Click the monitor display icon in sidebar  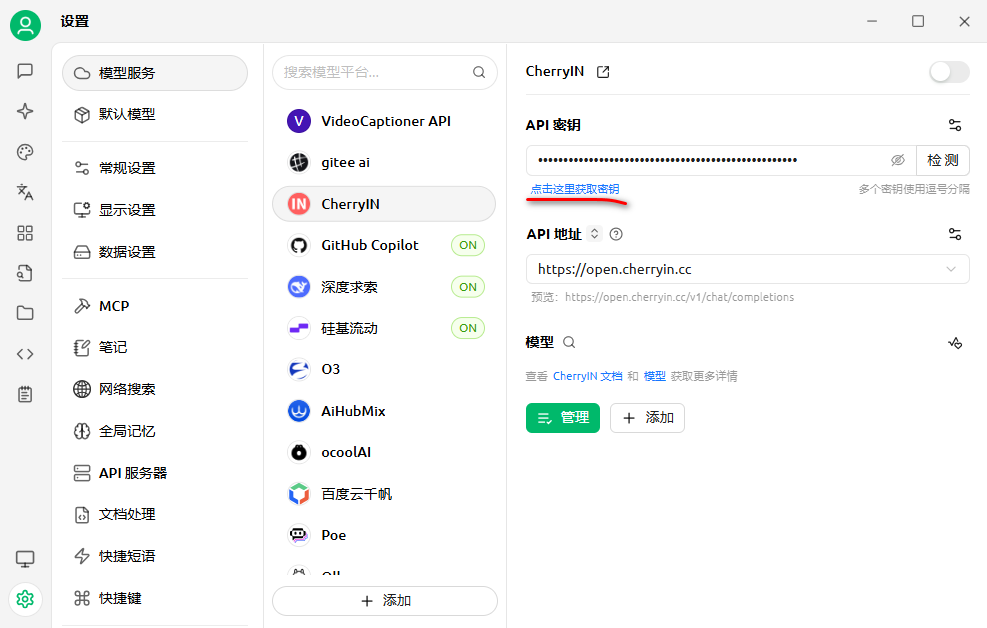coord(25,559)
